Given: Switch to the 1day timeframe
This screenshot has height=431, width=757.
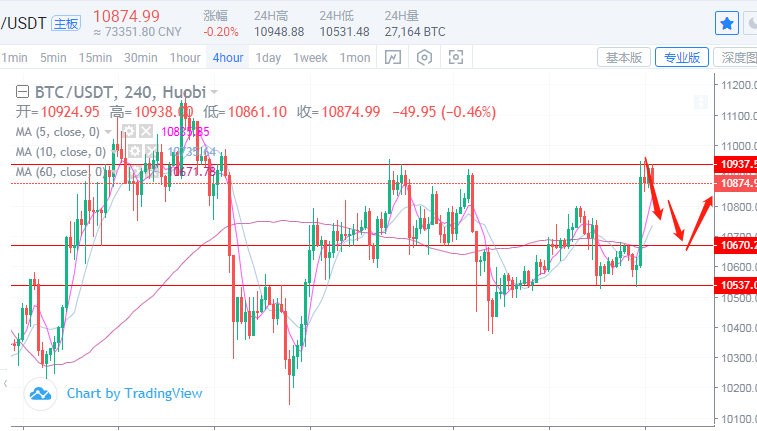Looking at the screenshot, I should point(268,57).
